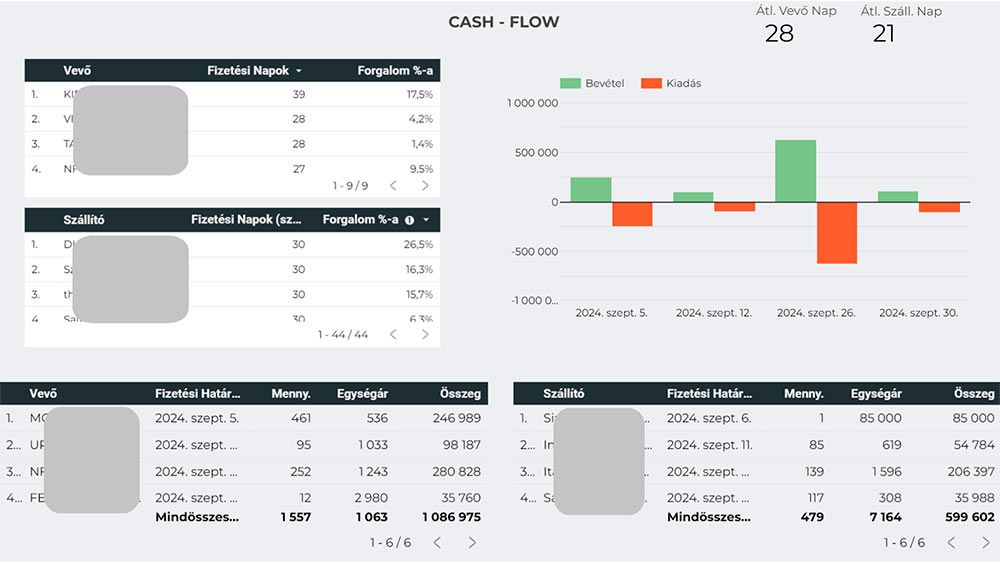Go to previous page of bottom Szállító table
Viewport: 1000px width, 563px height.
(950, 542)
